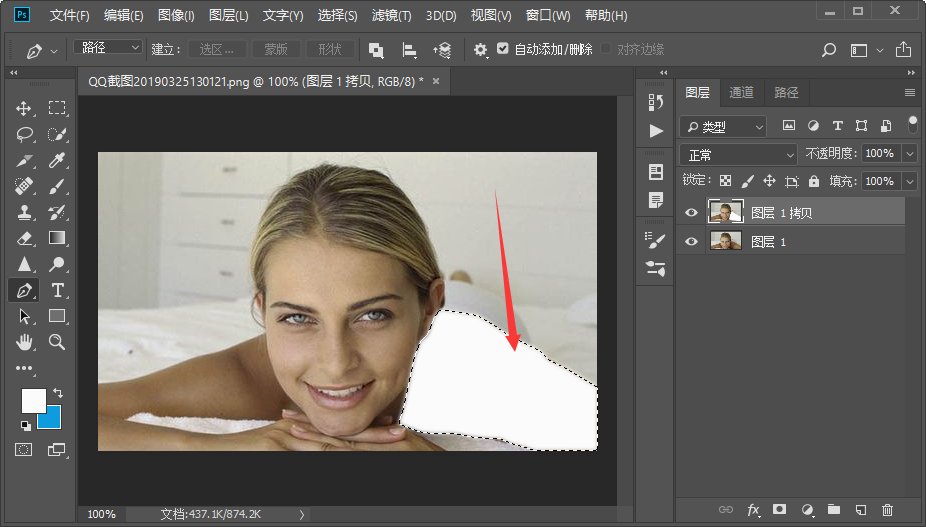926x527 pixels.
Task: Open pen gear settings in options bar
Action: 481,50
